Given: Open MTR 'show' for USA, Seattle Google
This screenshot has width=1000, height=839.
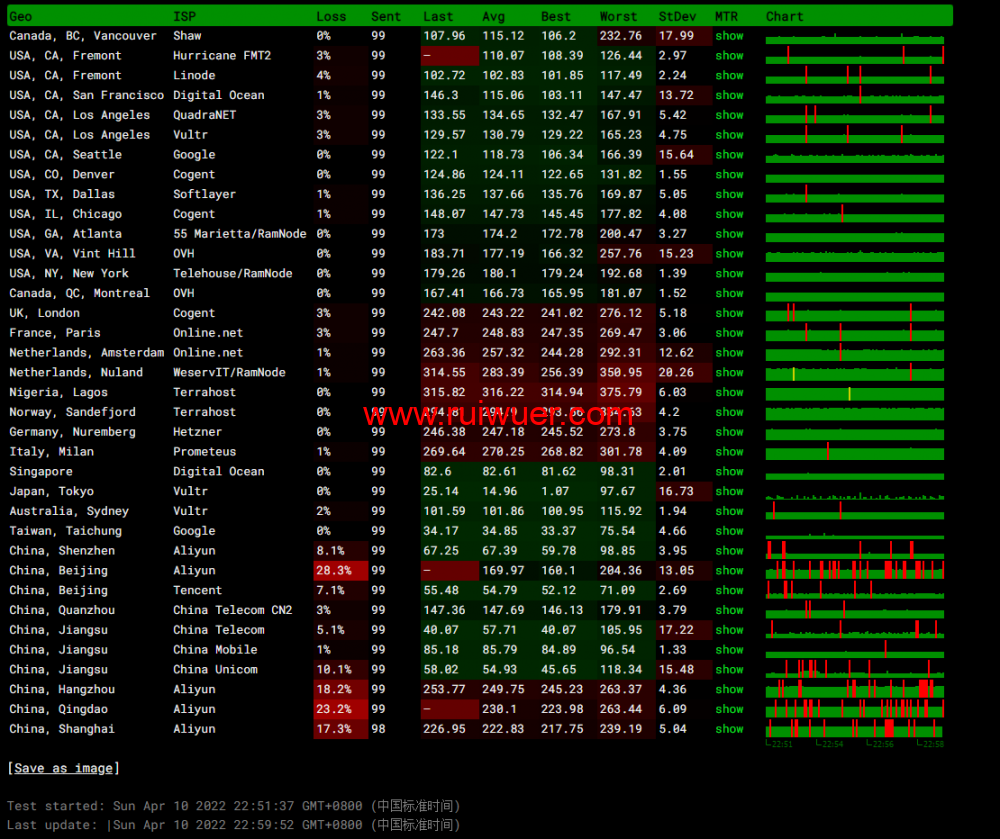Looking at the screenshot, I should (x=729, y=155).
